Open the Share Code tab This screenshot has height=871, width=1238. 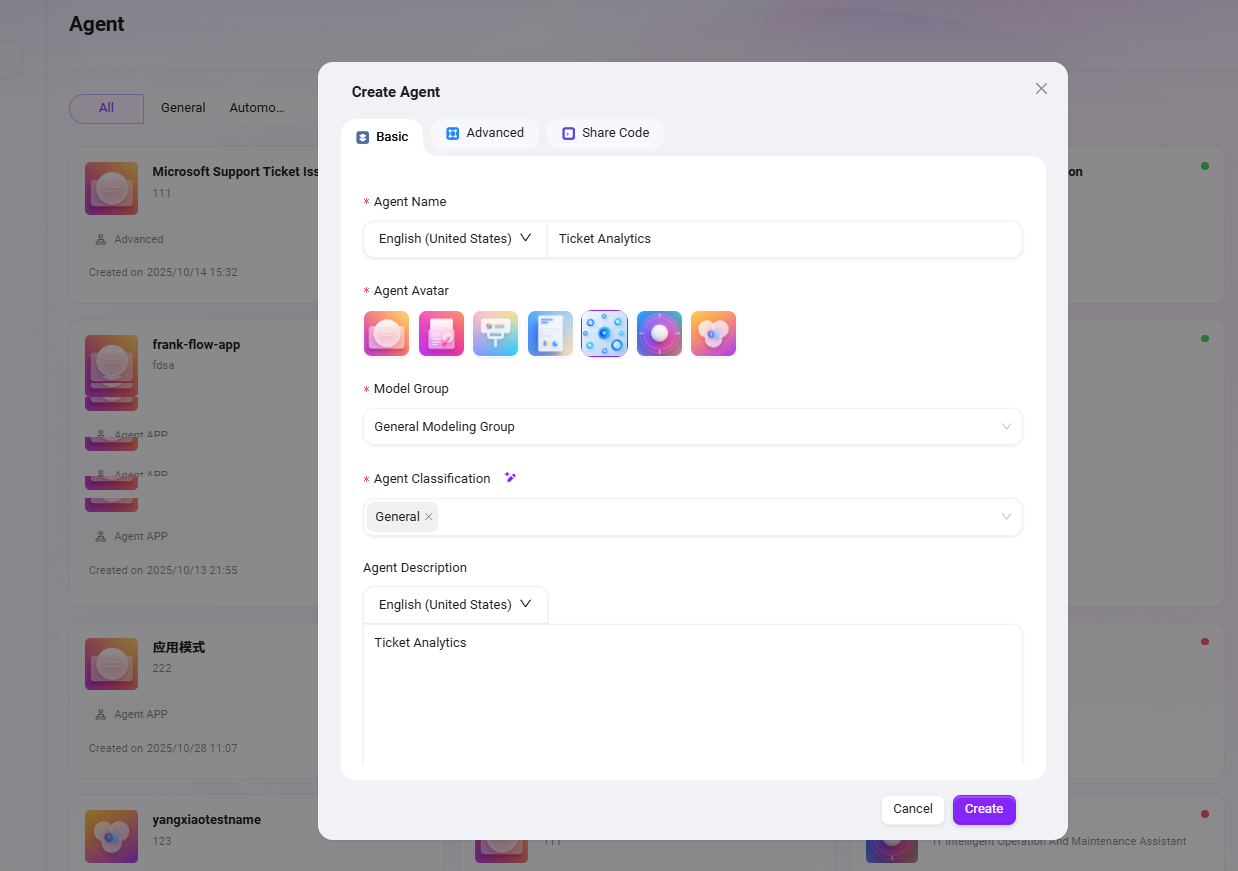(605, 133)
